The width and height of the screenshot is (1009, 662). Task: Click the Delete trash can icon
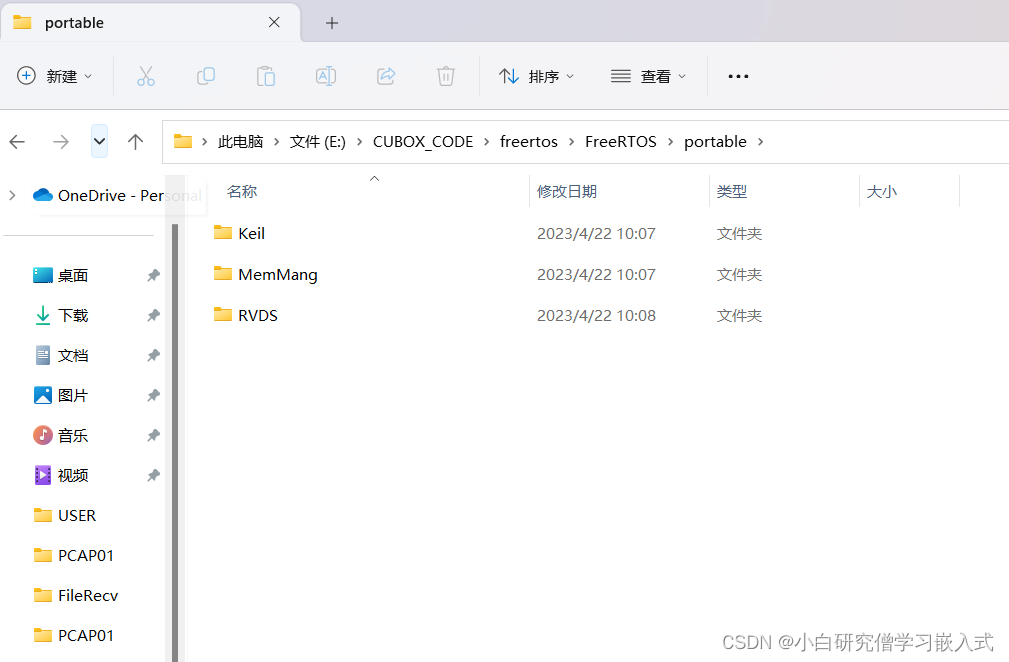(x=445, y=76)
